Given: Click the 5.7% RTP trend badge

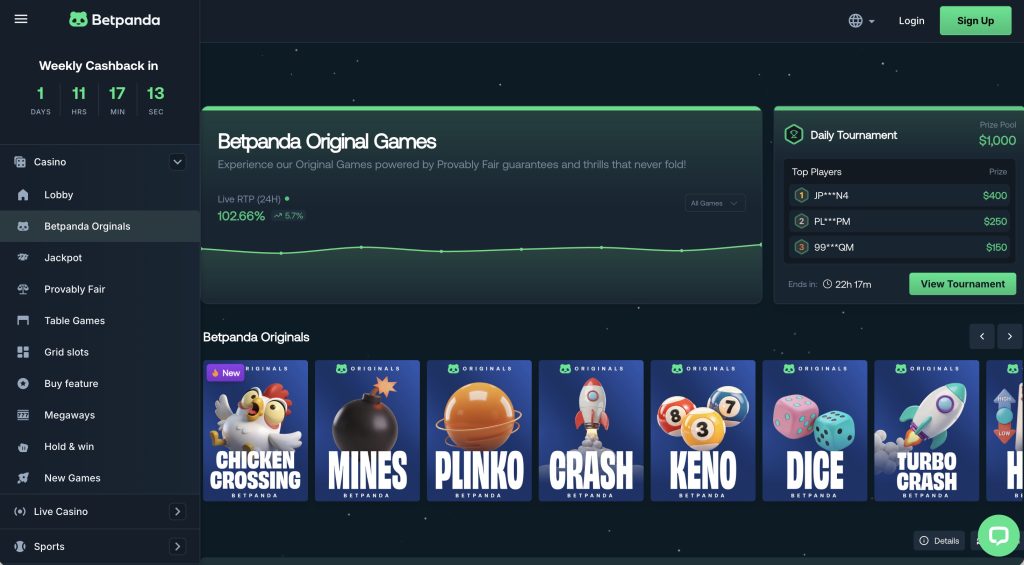Looking at the screenshot, I should 288,216.
